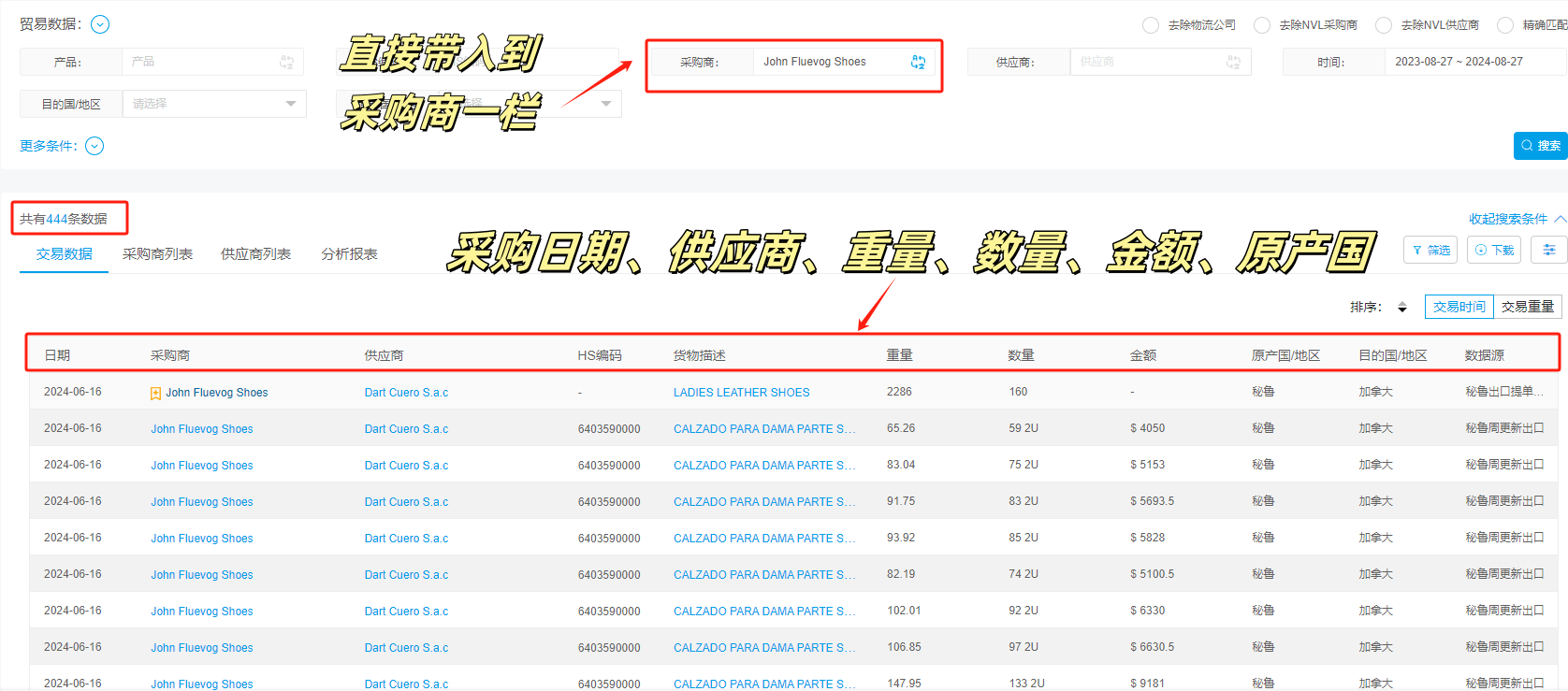This screenshot has width=1568, height=691.
Task: Click the 秘鲁出口提单 data source cell
Action: click(1504, 392)
